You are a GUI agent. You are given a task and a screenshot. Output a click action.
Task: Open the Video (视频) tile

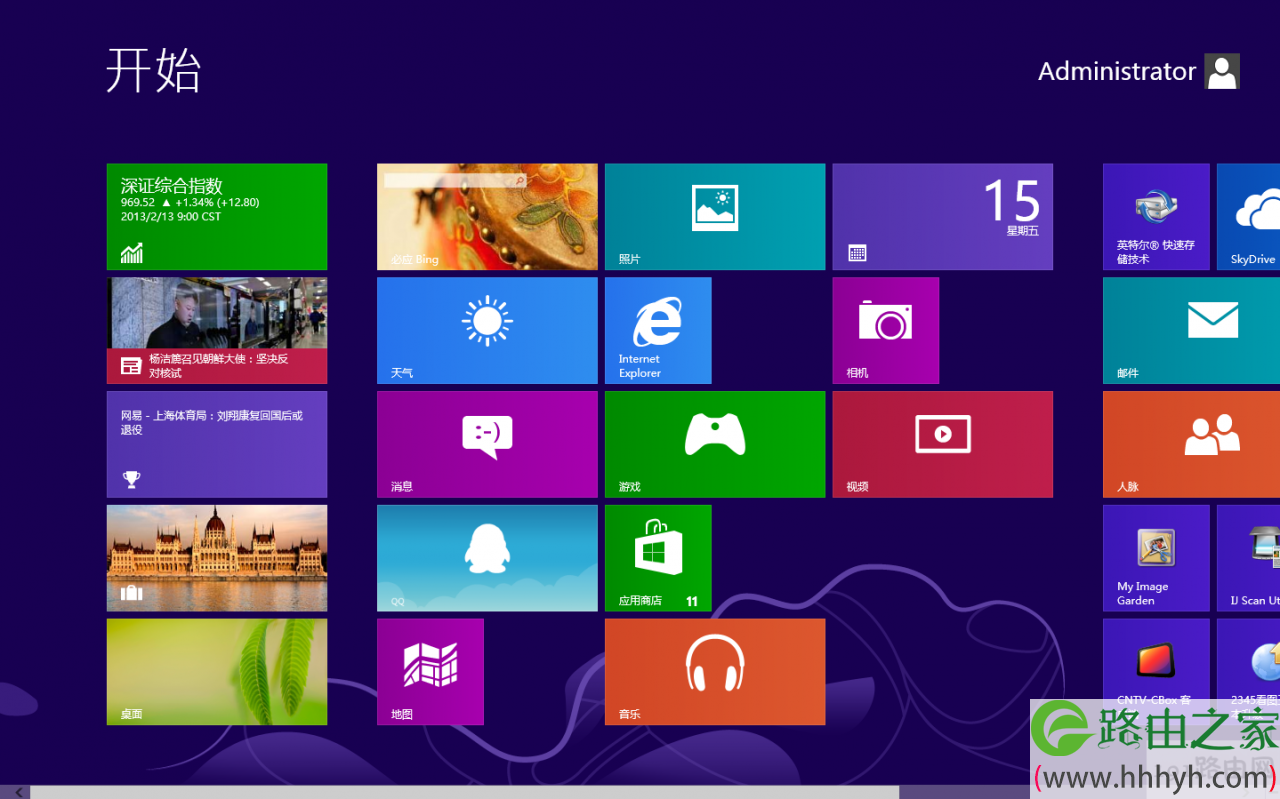pyautogui.click(x=942, y=444)
